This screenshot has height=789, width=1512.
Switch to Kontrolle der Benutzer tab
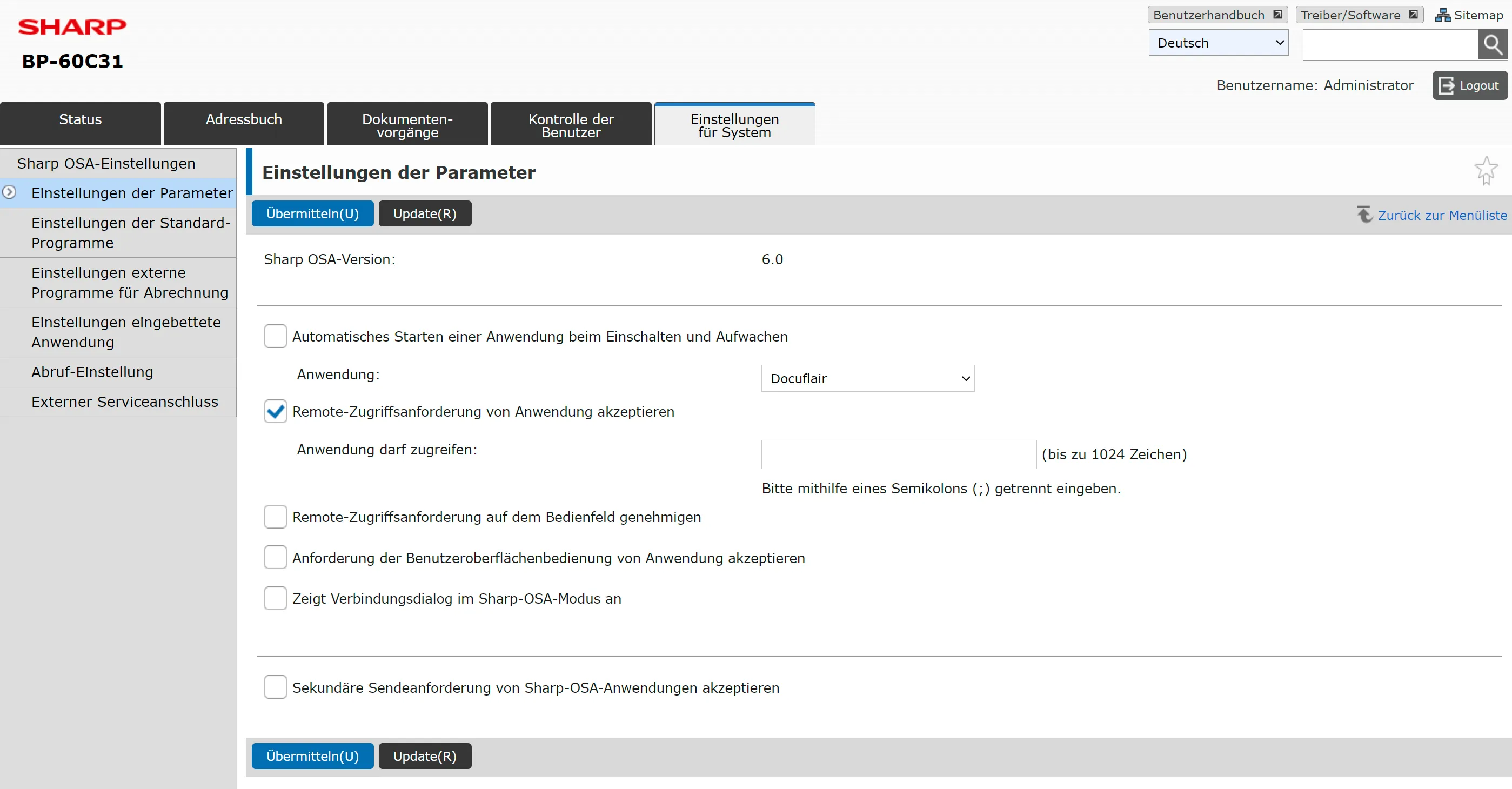[x=571, y=124]
